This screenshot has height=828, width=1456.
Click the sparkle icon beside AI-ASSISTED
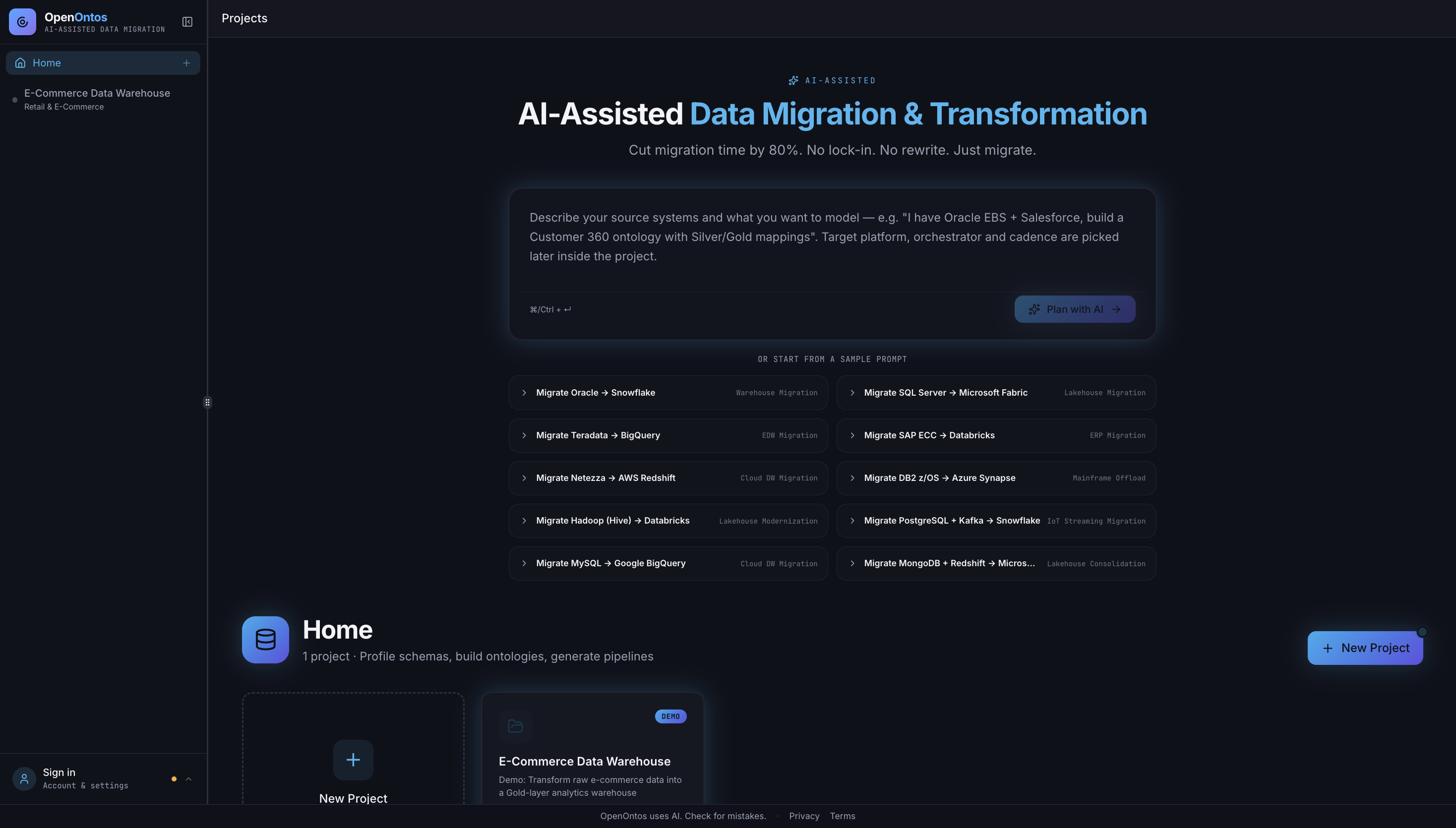793,81
